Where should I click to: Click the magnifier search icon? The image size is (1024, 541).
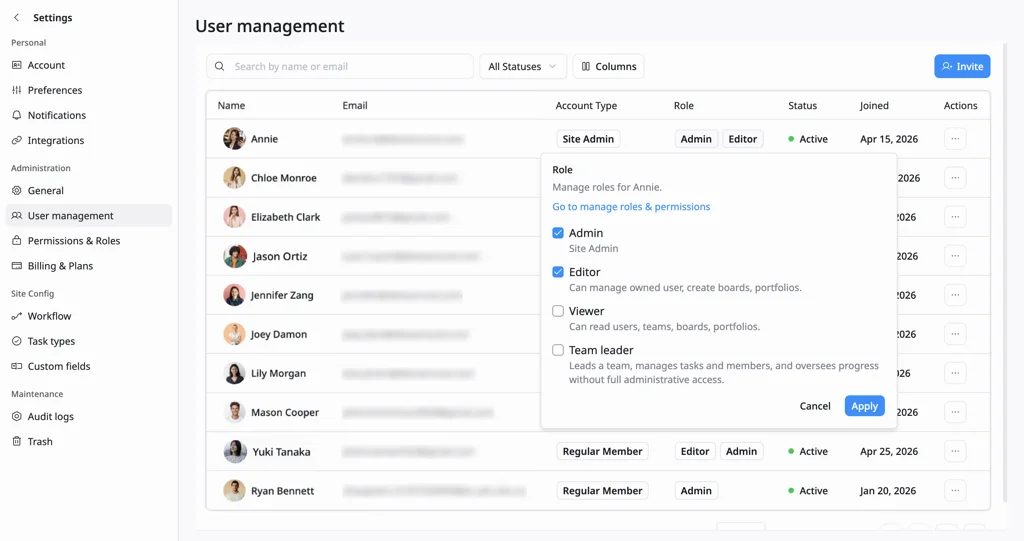click(x=219, y=67)
